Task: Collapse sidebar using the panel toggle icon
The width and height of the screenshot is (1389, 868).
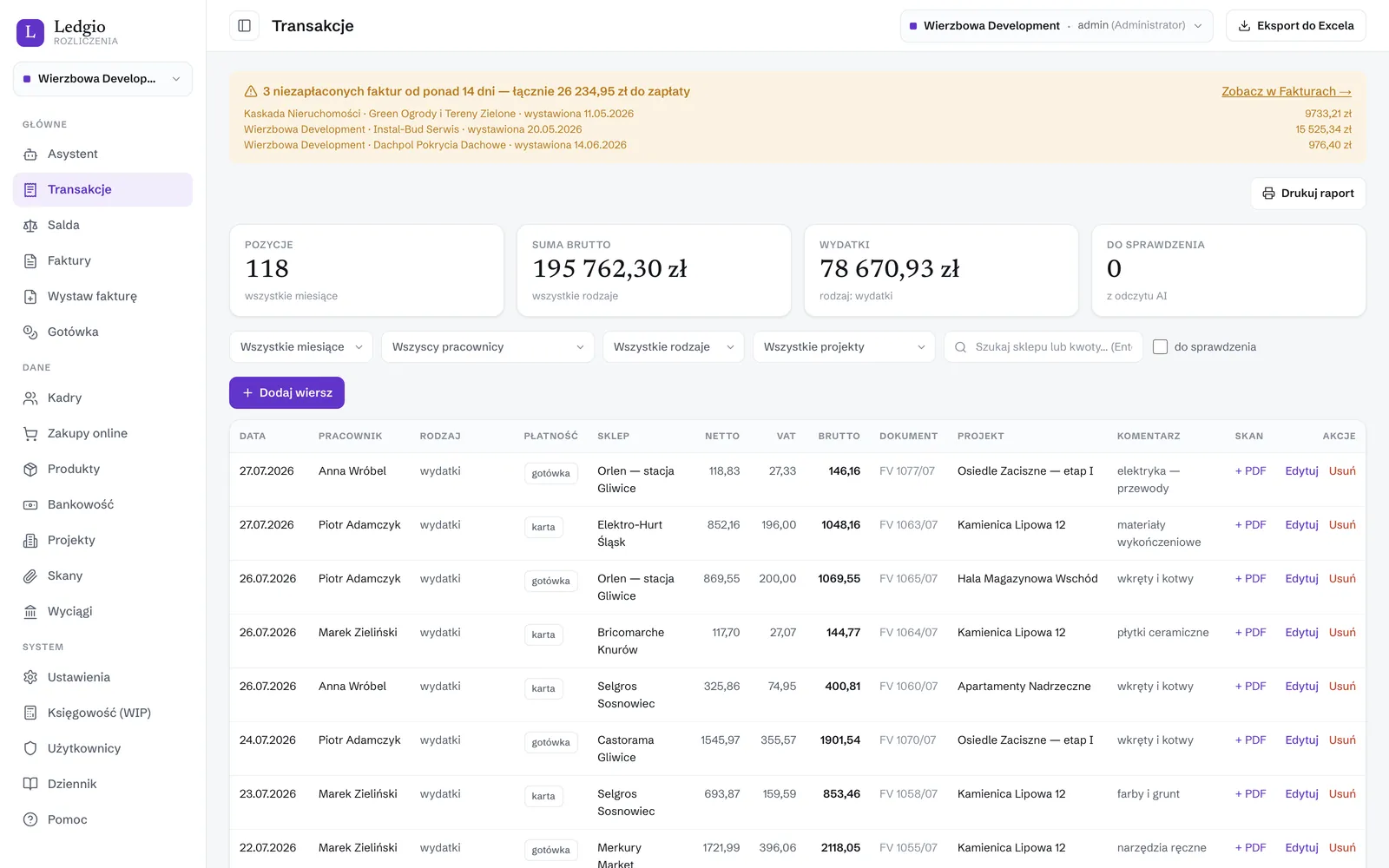Action: click(x=244, y=26)
